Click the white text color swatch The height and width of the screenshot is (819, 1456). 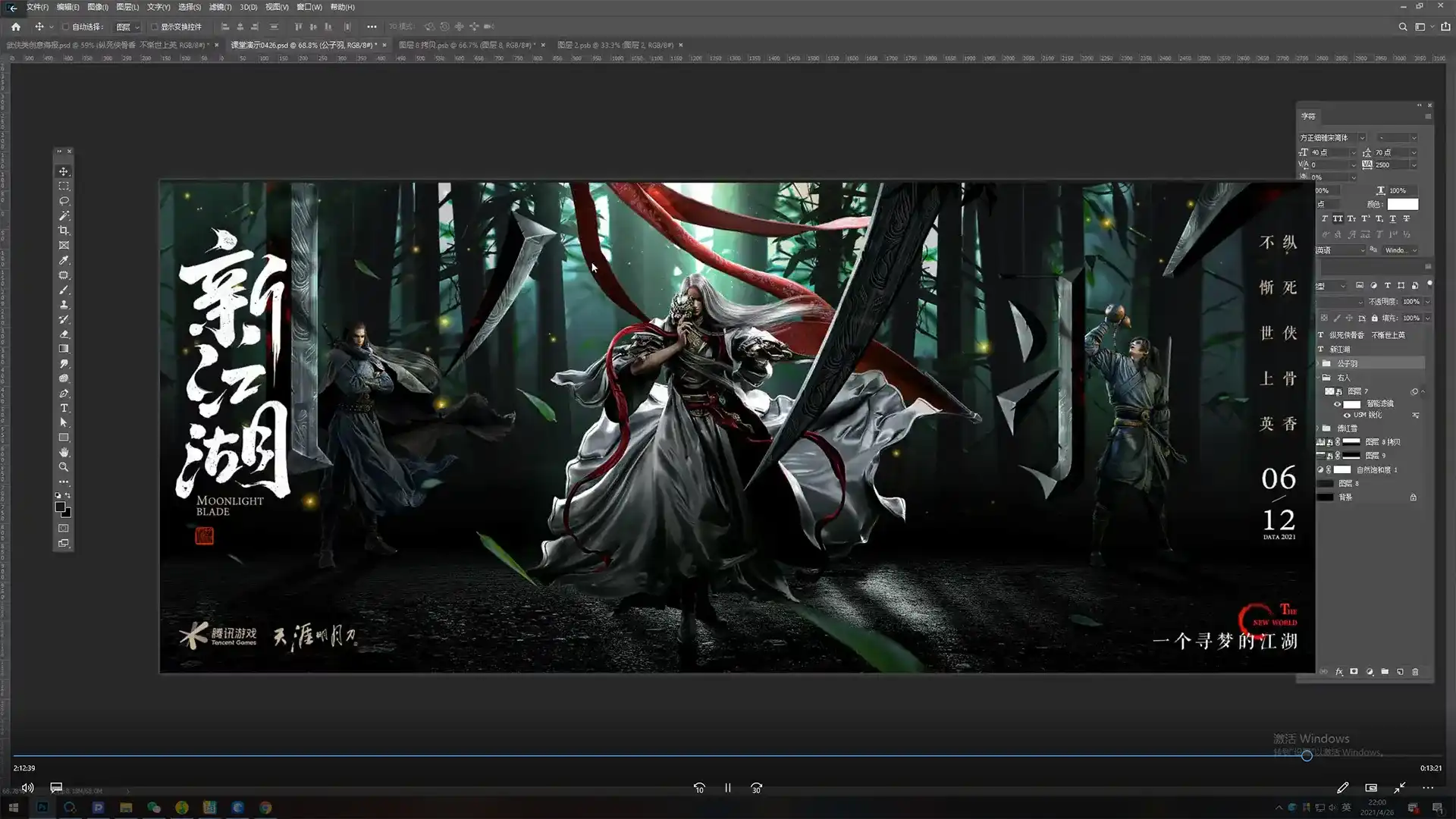pyautogui.click(x=1402, y=205)
